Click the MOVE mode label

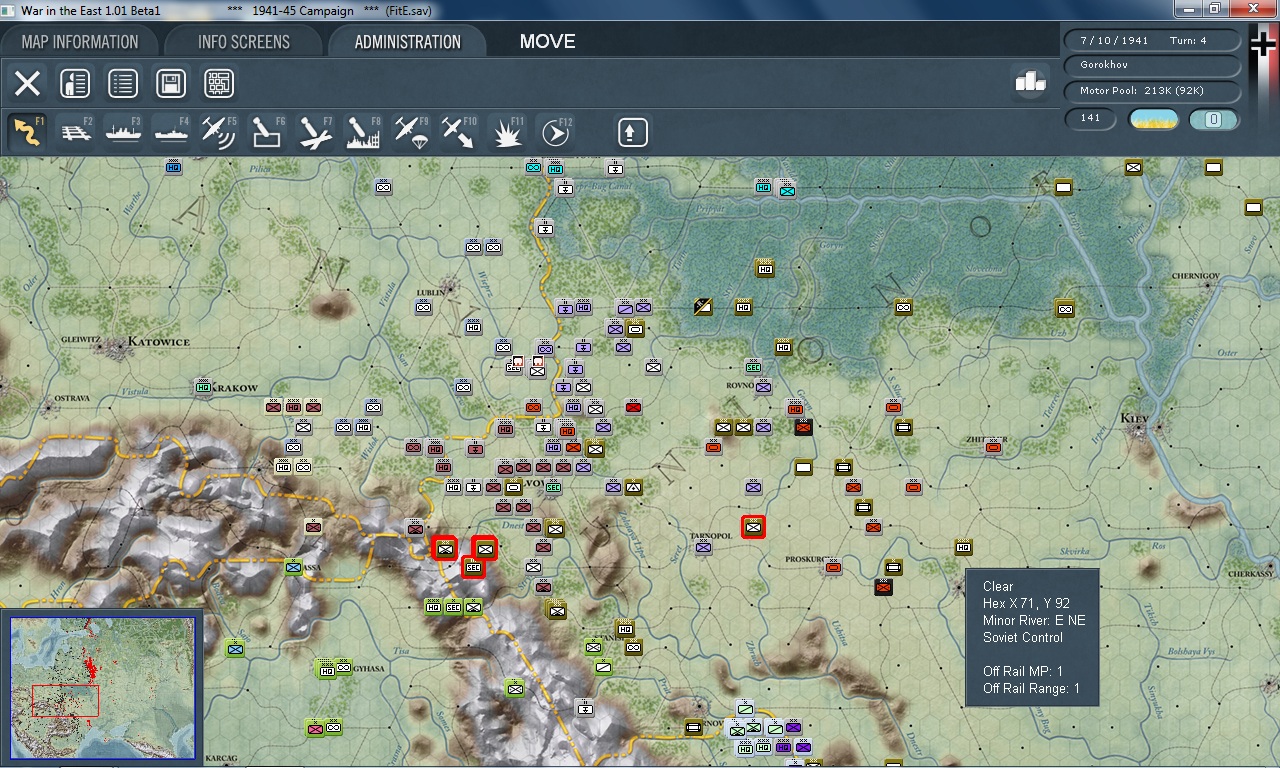coord(547,42)
